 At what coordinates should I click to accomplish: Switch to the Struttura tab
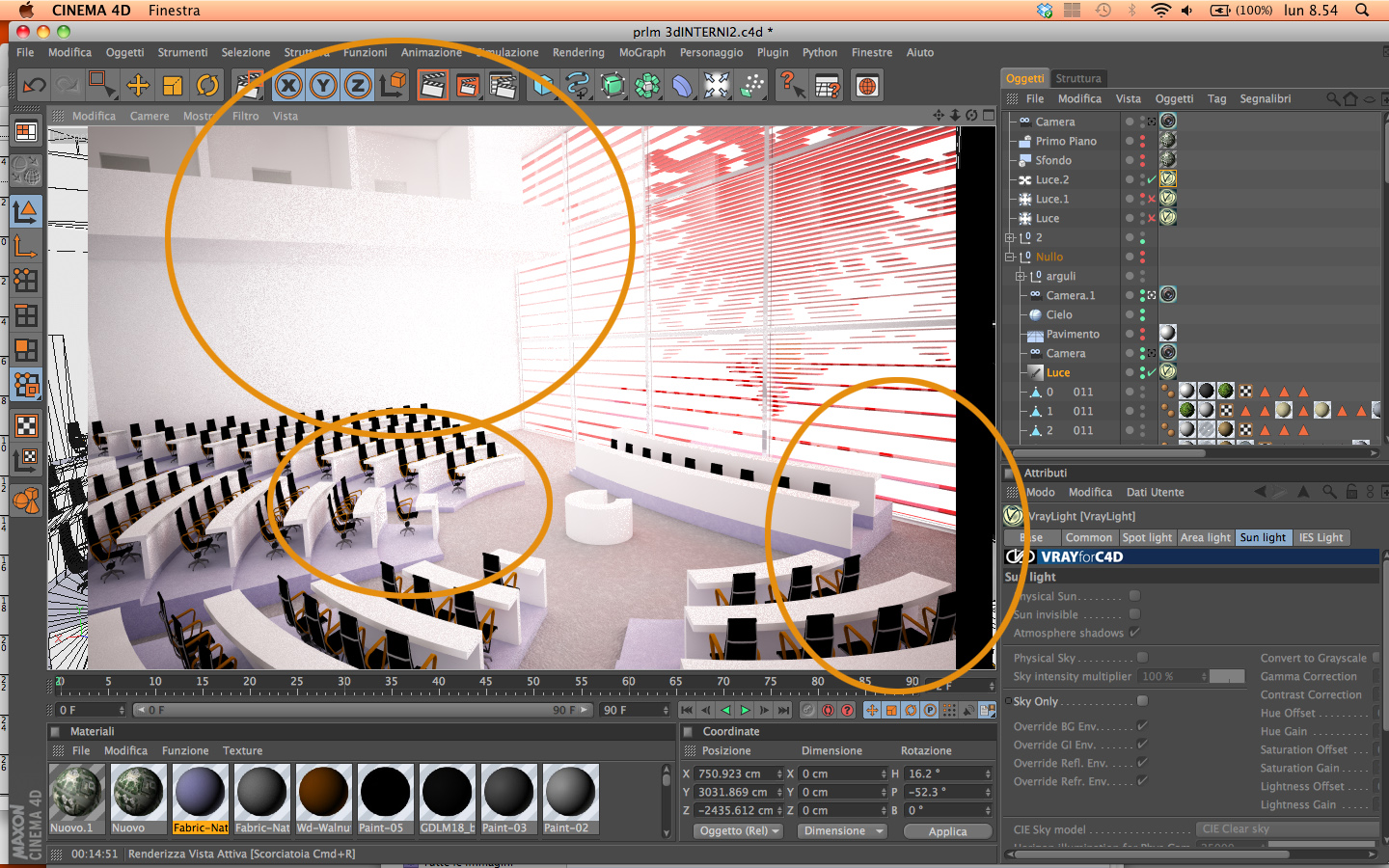point(1078,78)
